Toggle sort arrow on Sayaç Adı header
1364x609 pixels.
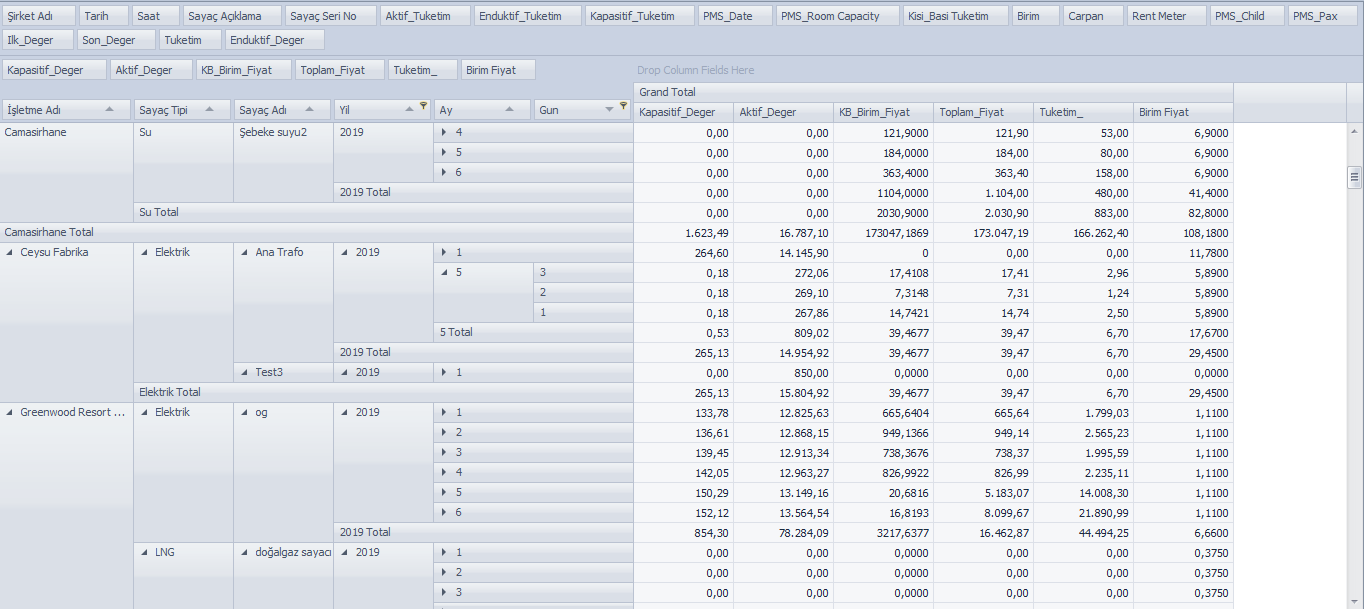coord(310,109)
